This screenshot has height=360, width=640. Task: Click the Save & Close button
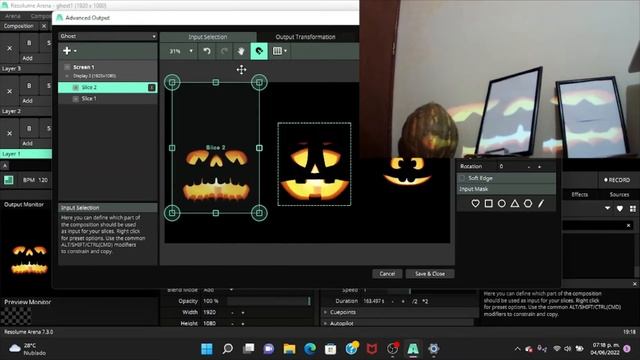click(x=430, y=274)
